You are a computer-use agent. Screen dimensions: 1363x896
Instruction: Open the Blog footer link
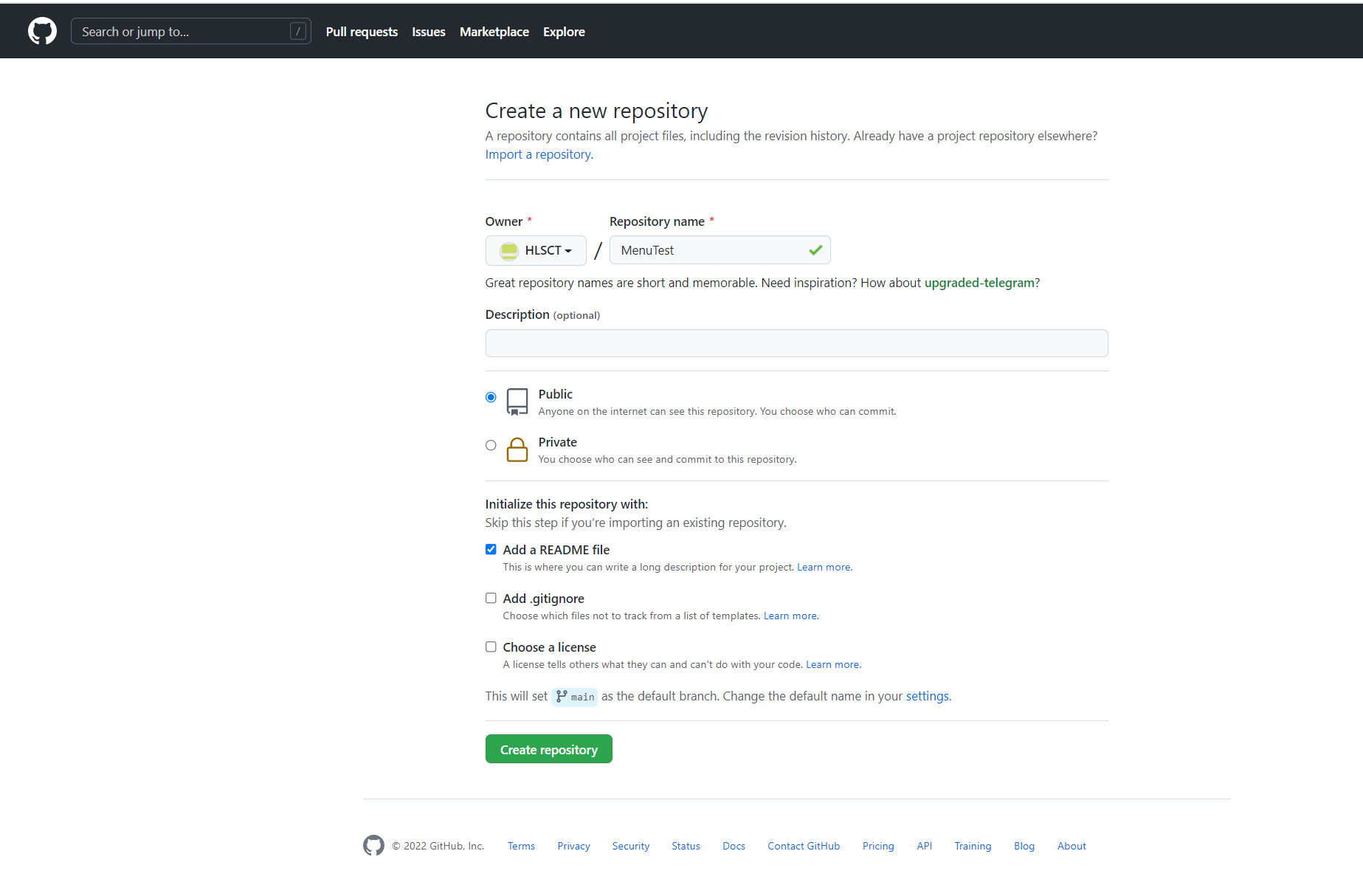(1024, 846)
